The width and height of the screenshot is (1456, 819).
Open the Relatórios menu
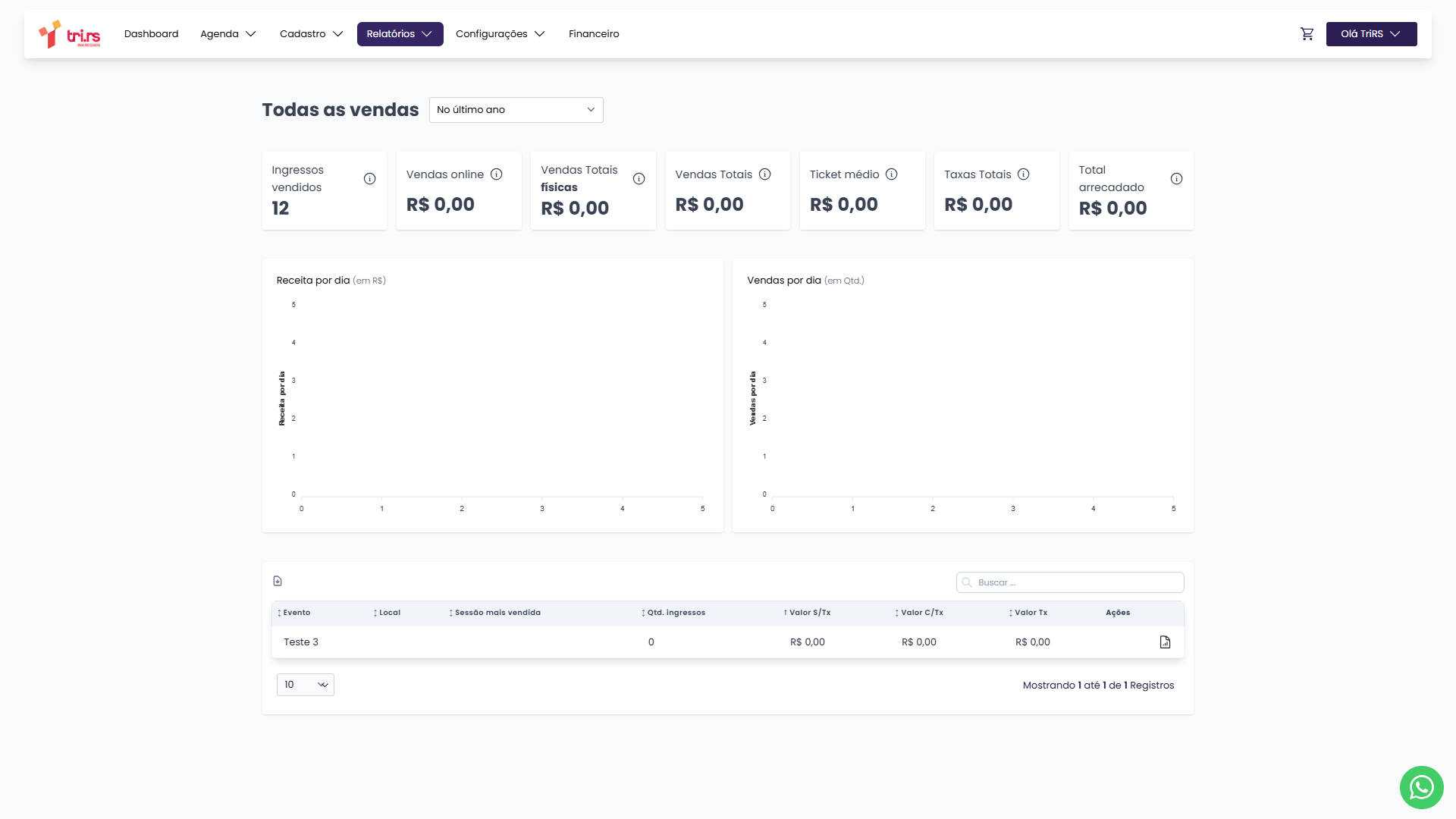400,34
